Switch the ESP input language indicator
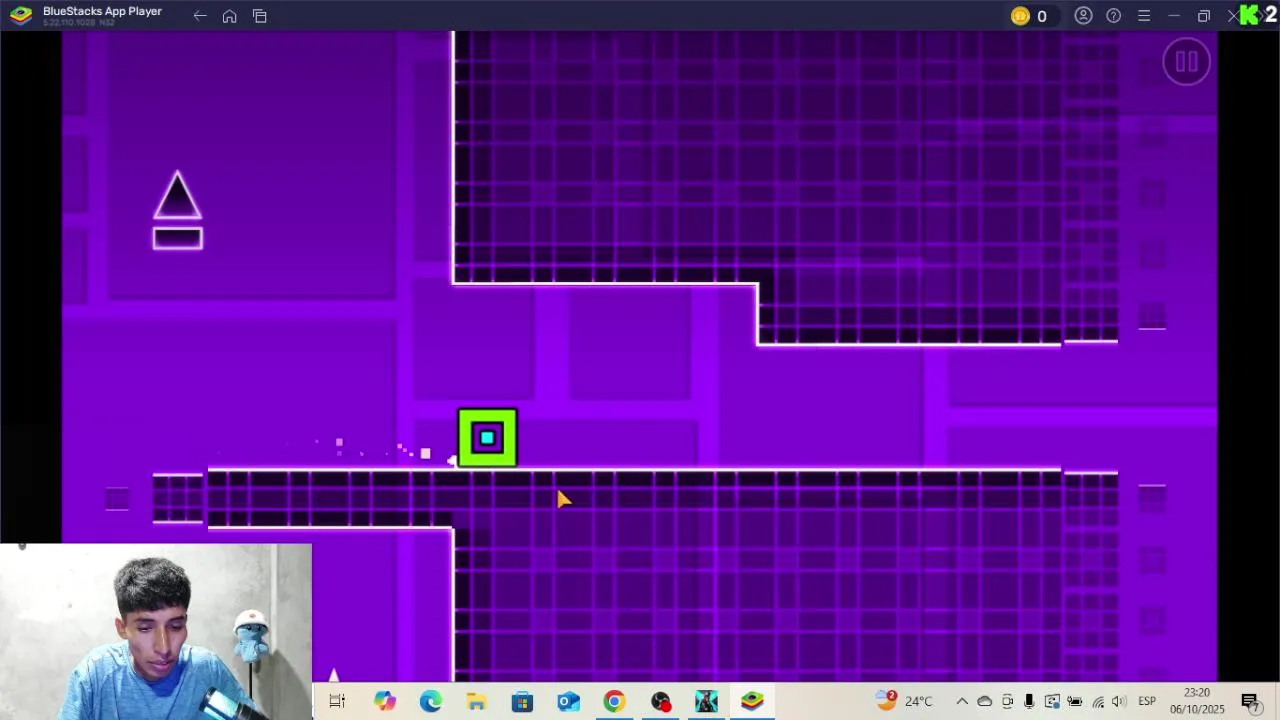This screenshot has height=720, width=1280. 1147,702
